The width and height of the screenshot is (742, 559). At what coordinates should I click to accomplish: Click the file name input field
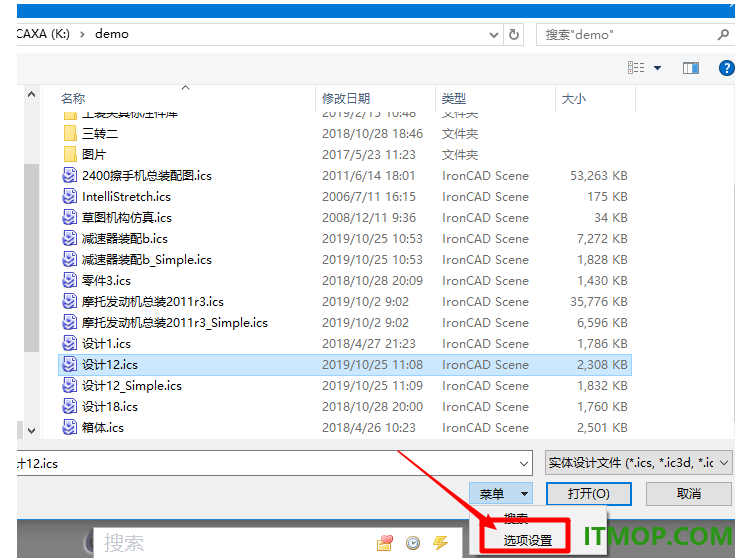point(274,463)
